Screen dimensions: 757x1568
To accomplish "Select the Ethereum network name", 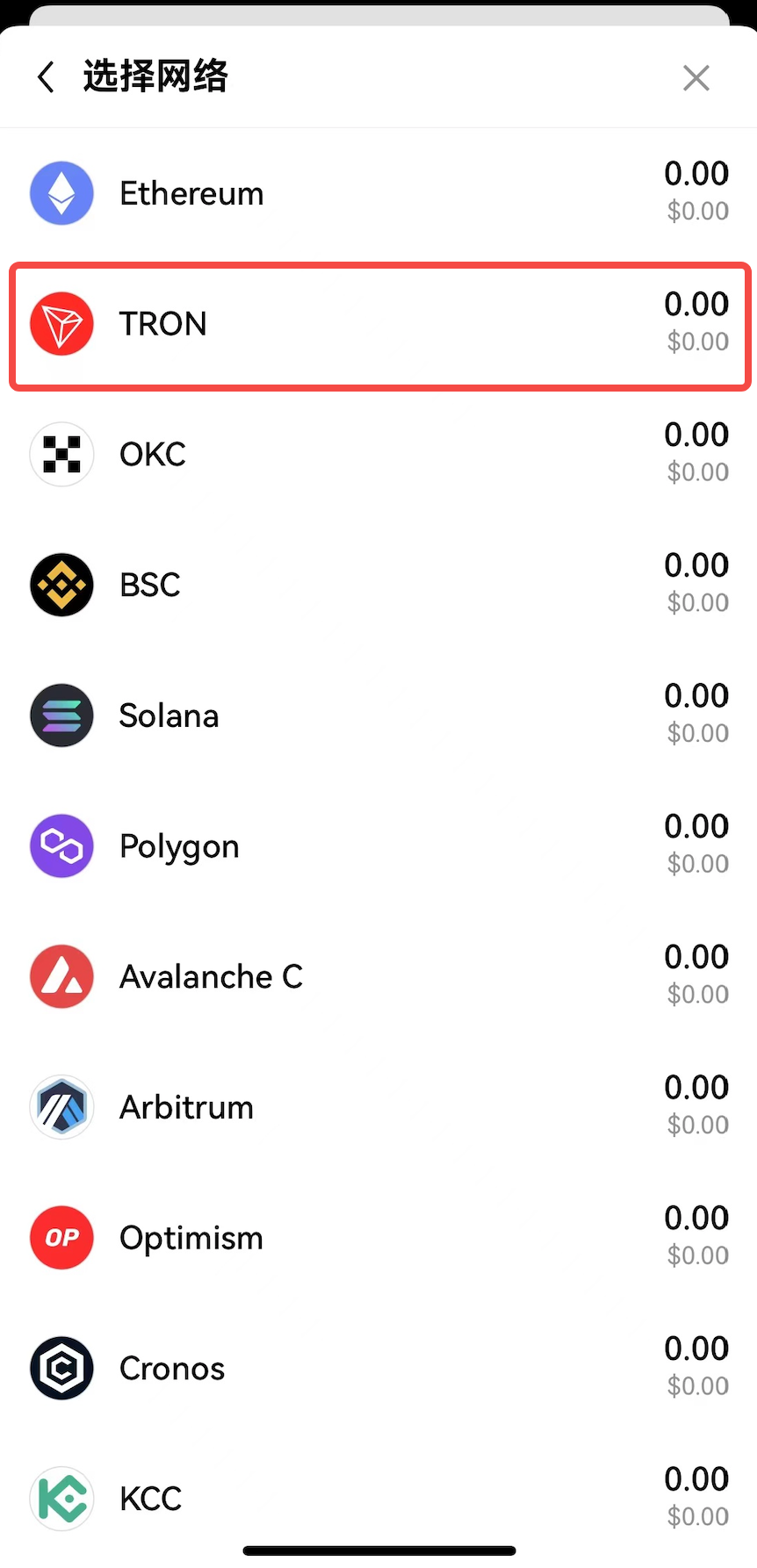I will (191, 193).
